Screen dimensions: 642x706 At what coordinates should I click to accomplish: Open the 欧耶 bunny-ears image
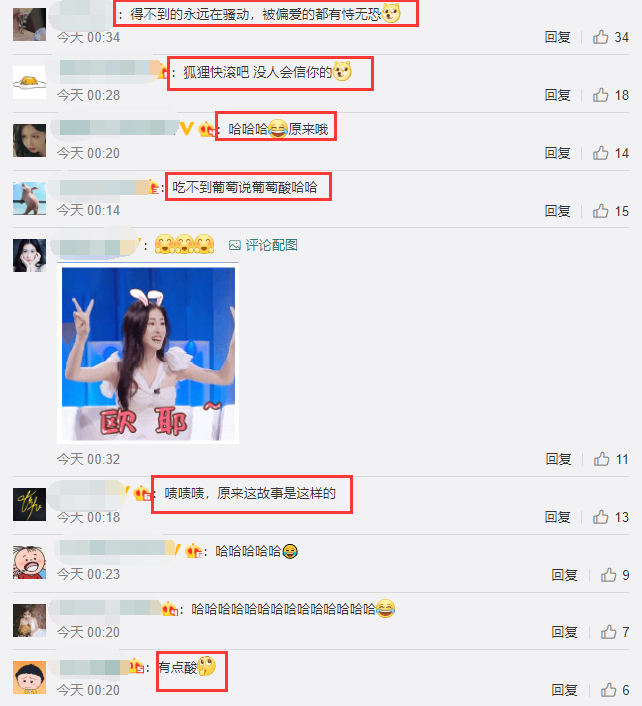pyautogui.click(x=148, y=353)
